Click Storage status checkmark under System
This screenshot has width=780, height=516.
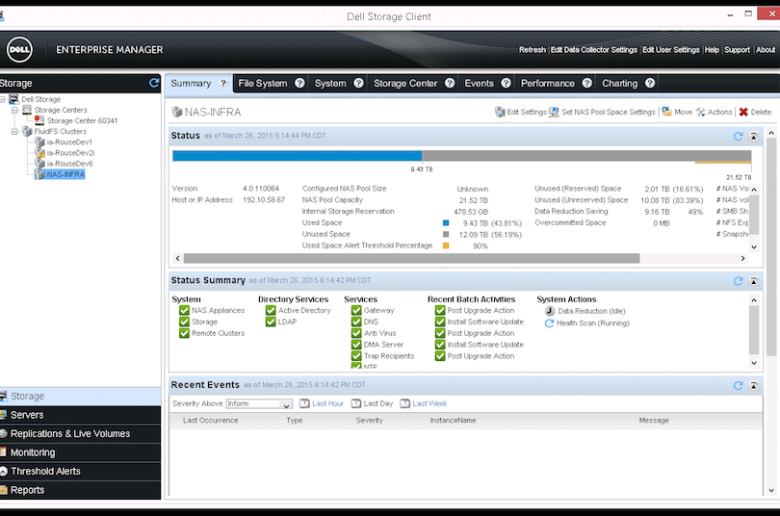pos(184,322)
